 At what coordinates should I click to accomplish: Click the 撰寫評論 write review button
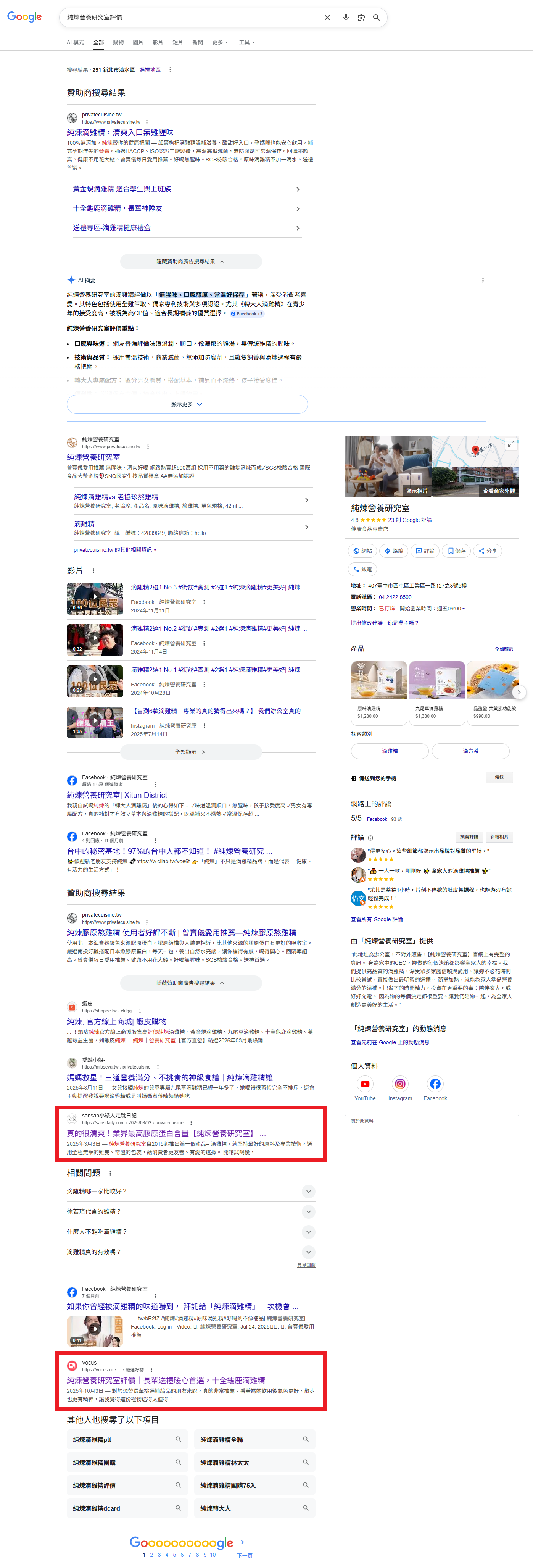coord(469,837)
